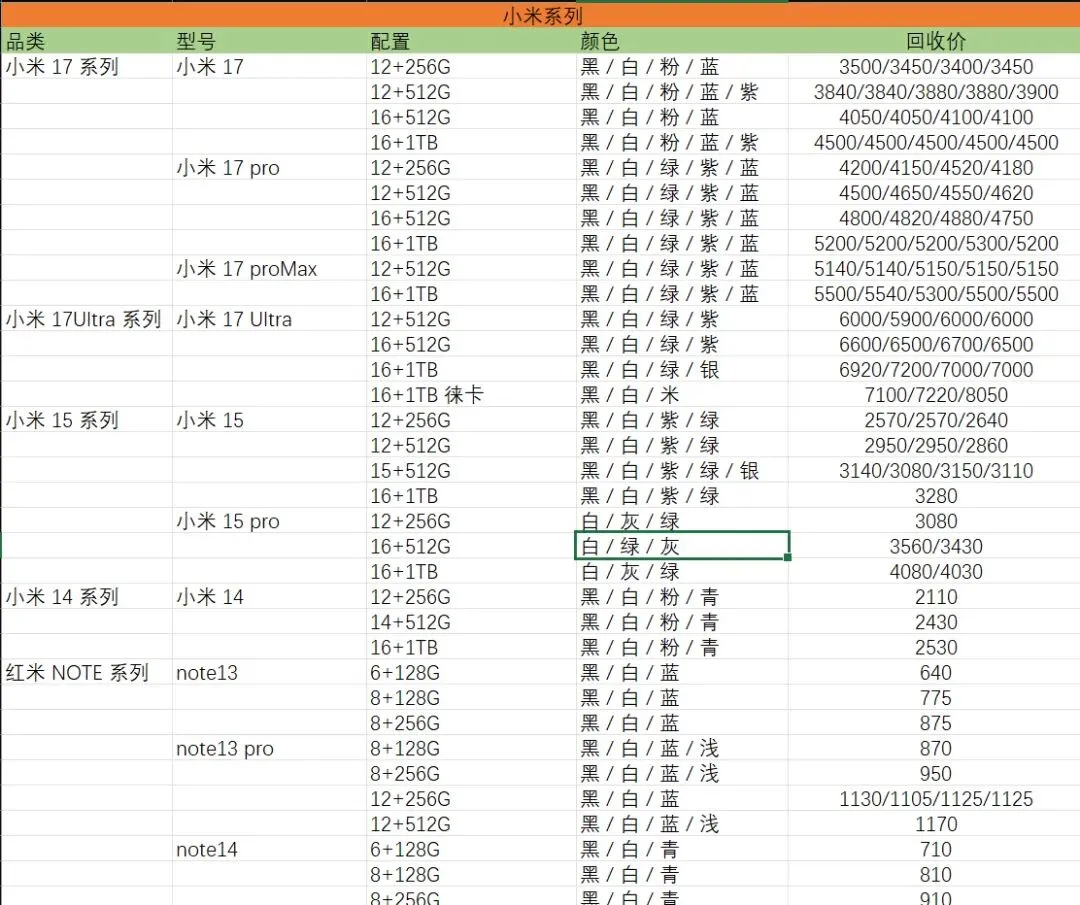The image size is (1080, 905).
Task: Select price cell '6920/7200/7000/7000'
Action: coord(935,370)
